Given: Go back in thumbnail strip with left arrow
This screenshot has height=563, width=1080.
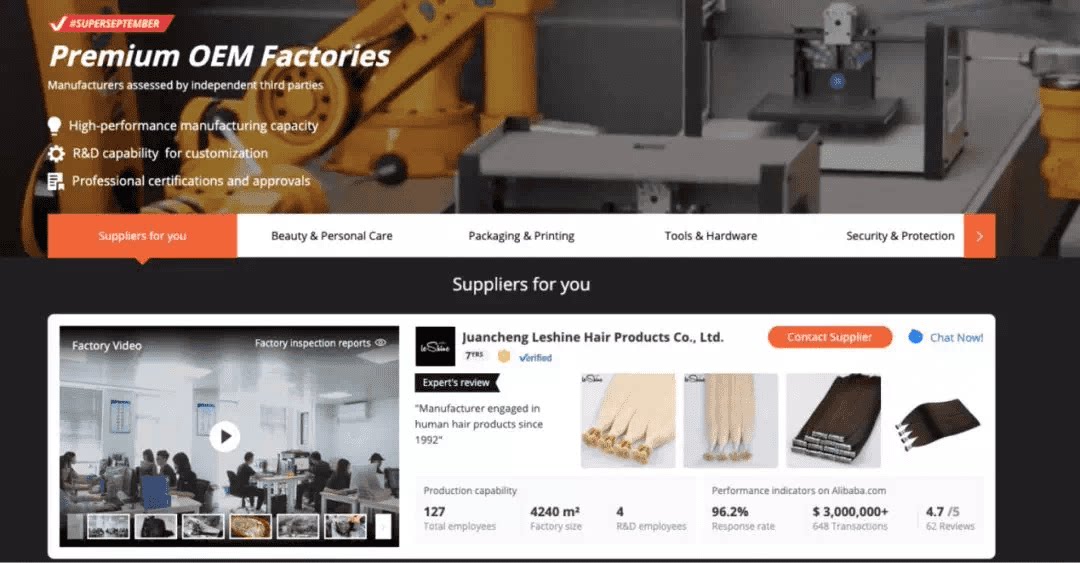Looking at the screenshot, I should (75, 526).
